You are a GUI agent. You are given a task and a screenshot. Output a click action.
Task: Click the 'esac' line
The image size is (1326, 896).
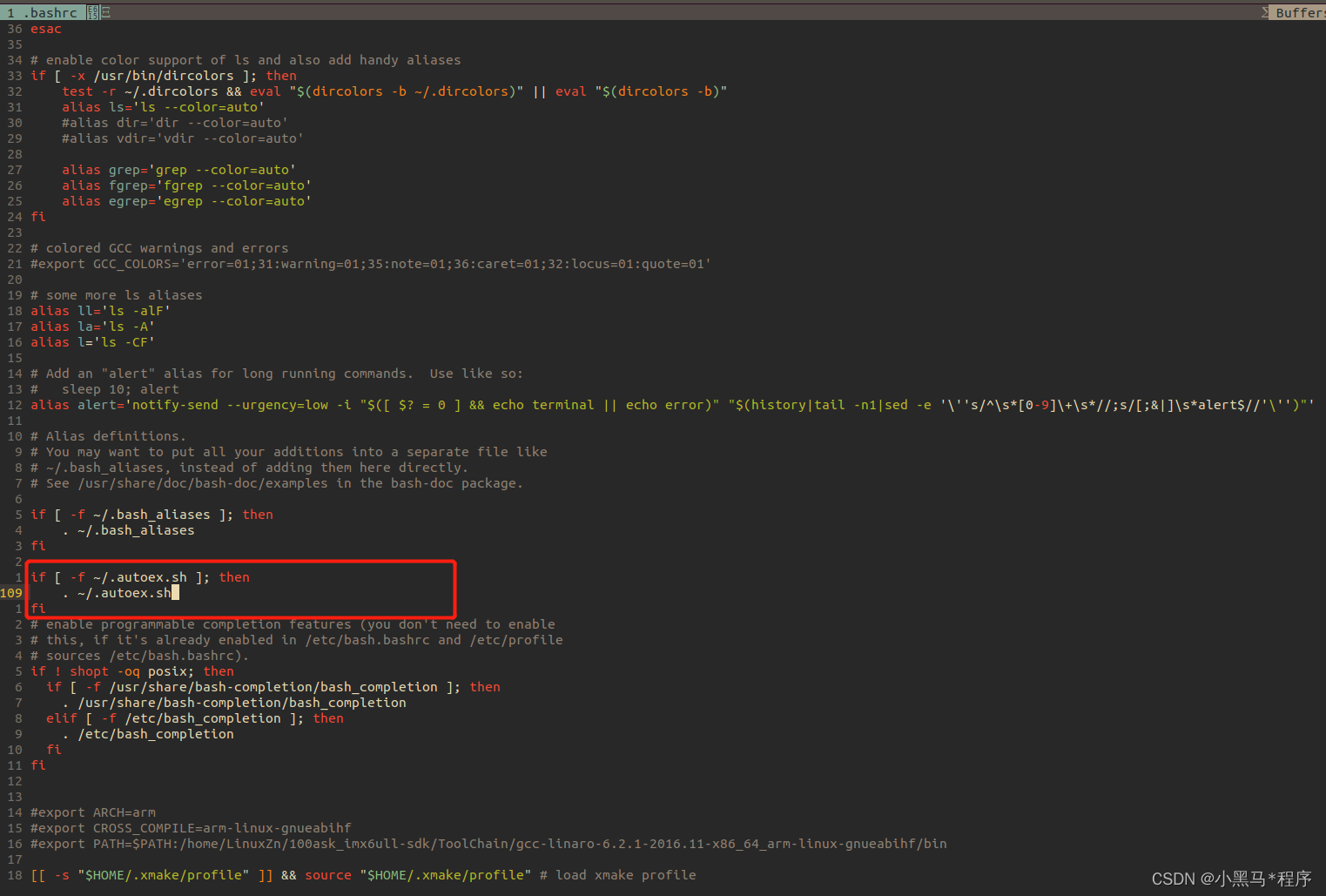pyautogui.click(x=46, y=29)
